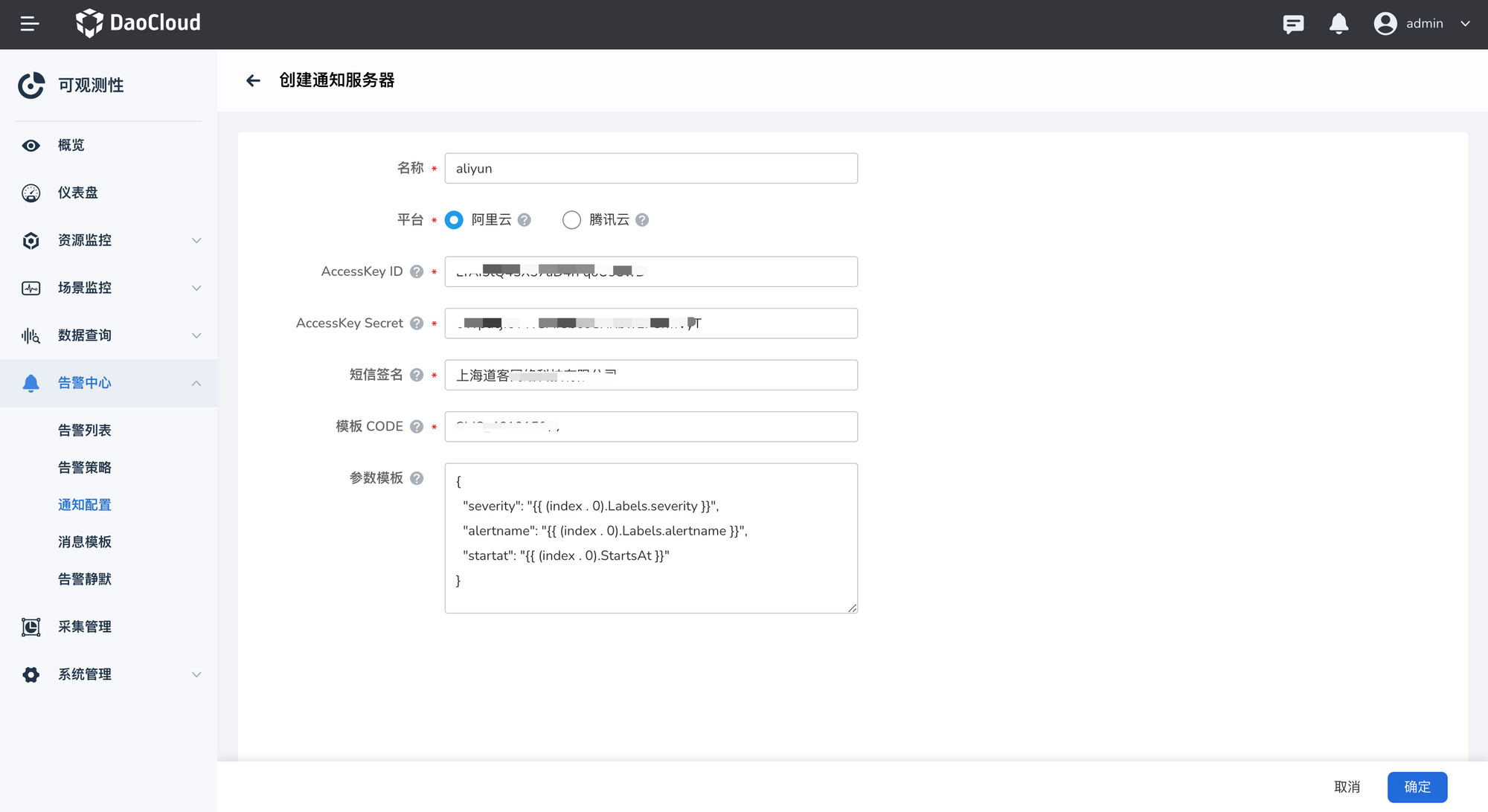
Task: Click the 确定 confirm button
Action: pyautogui.click(x=1417, y=787)
